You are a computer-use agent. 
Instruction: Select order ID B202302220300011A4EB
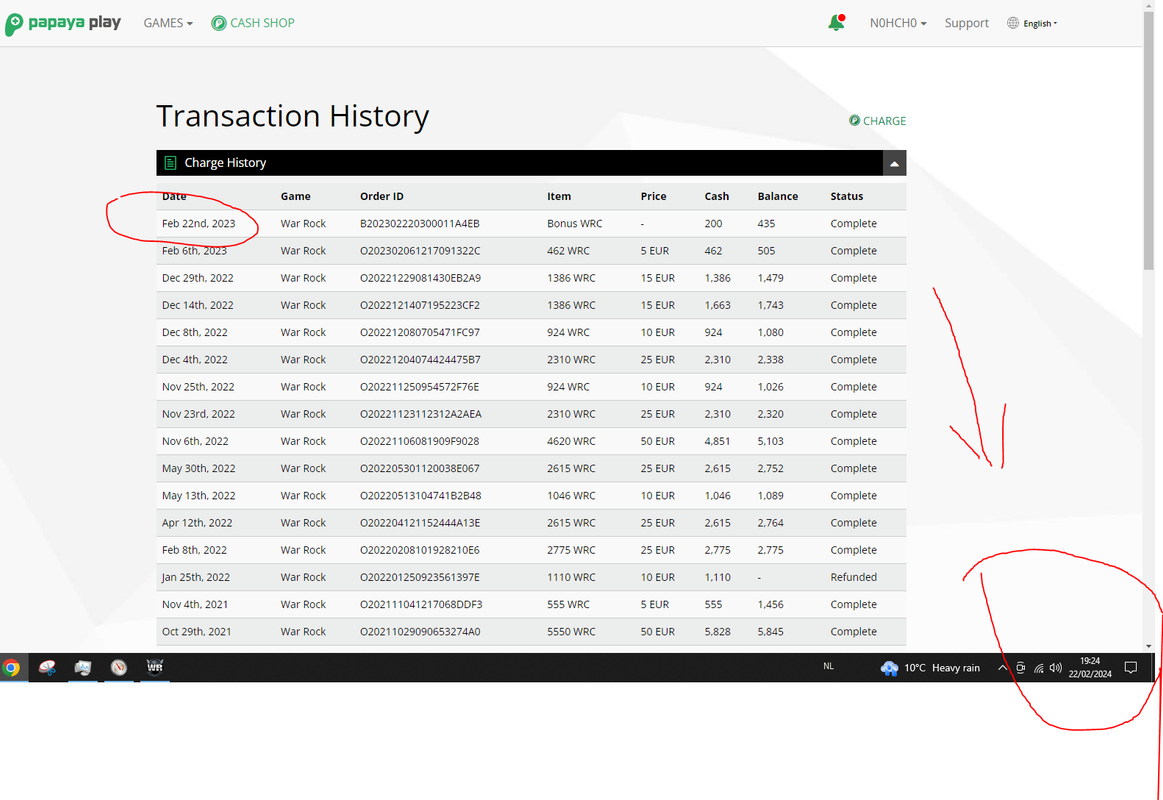pyautogui.click(x=420, y=223)
